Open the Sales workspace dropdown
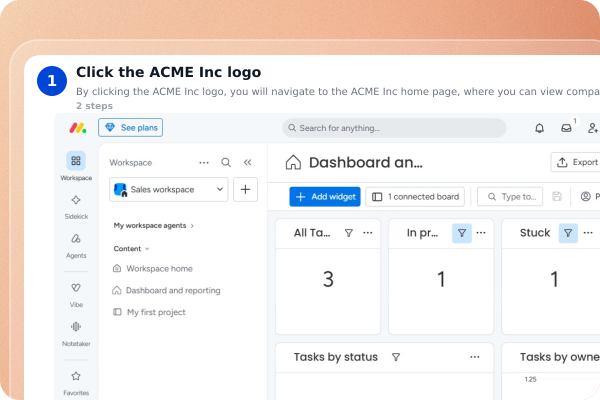 (x=169, y=189)
